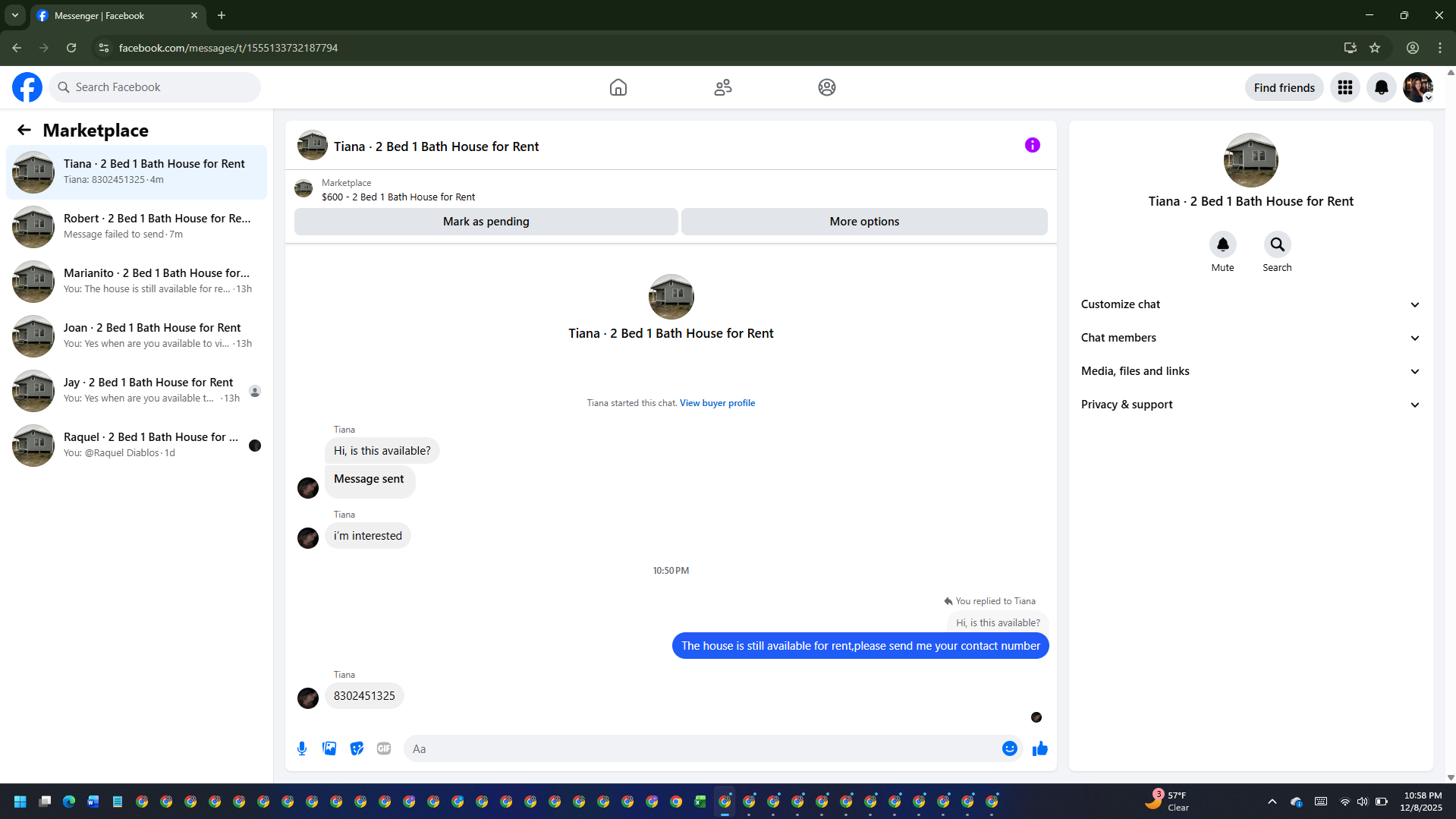Image resolution: width=1456 pixels, height=819 pixels.
Task: Open Chrome tab search dropdown
Action: click(x=15, y=15)
